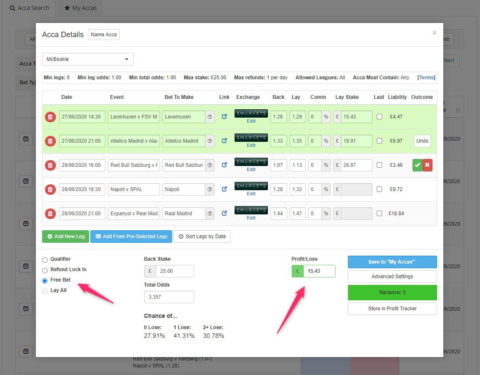Mark Red Bull Salzburg leg as won
This screenshot has height=375, width=480.
(417, 165)
